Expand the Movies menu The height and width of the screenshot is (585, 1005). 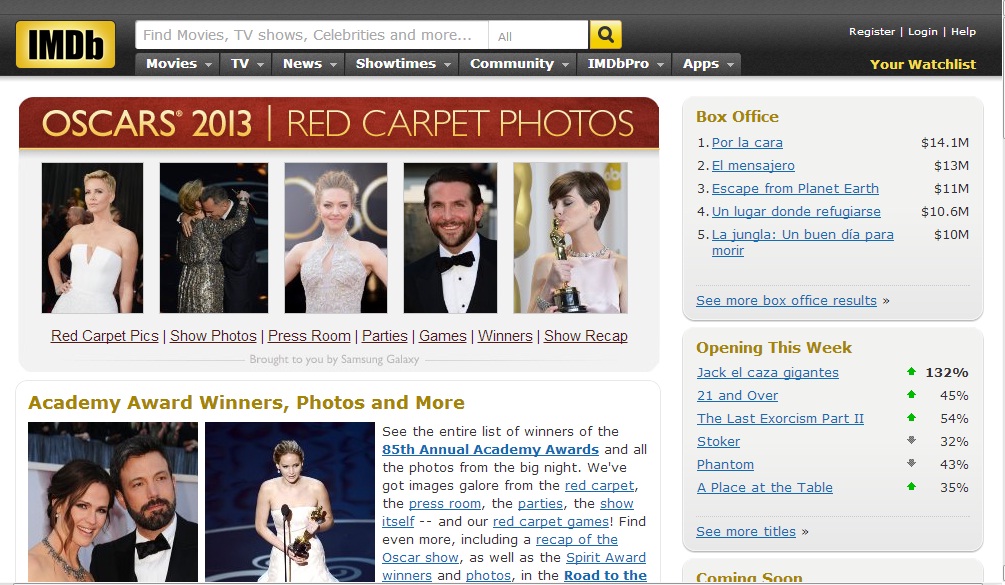(179, 64)
